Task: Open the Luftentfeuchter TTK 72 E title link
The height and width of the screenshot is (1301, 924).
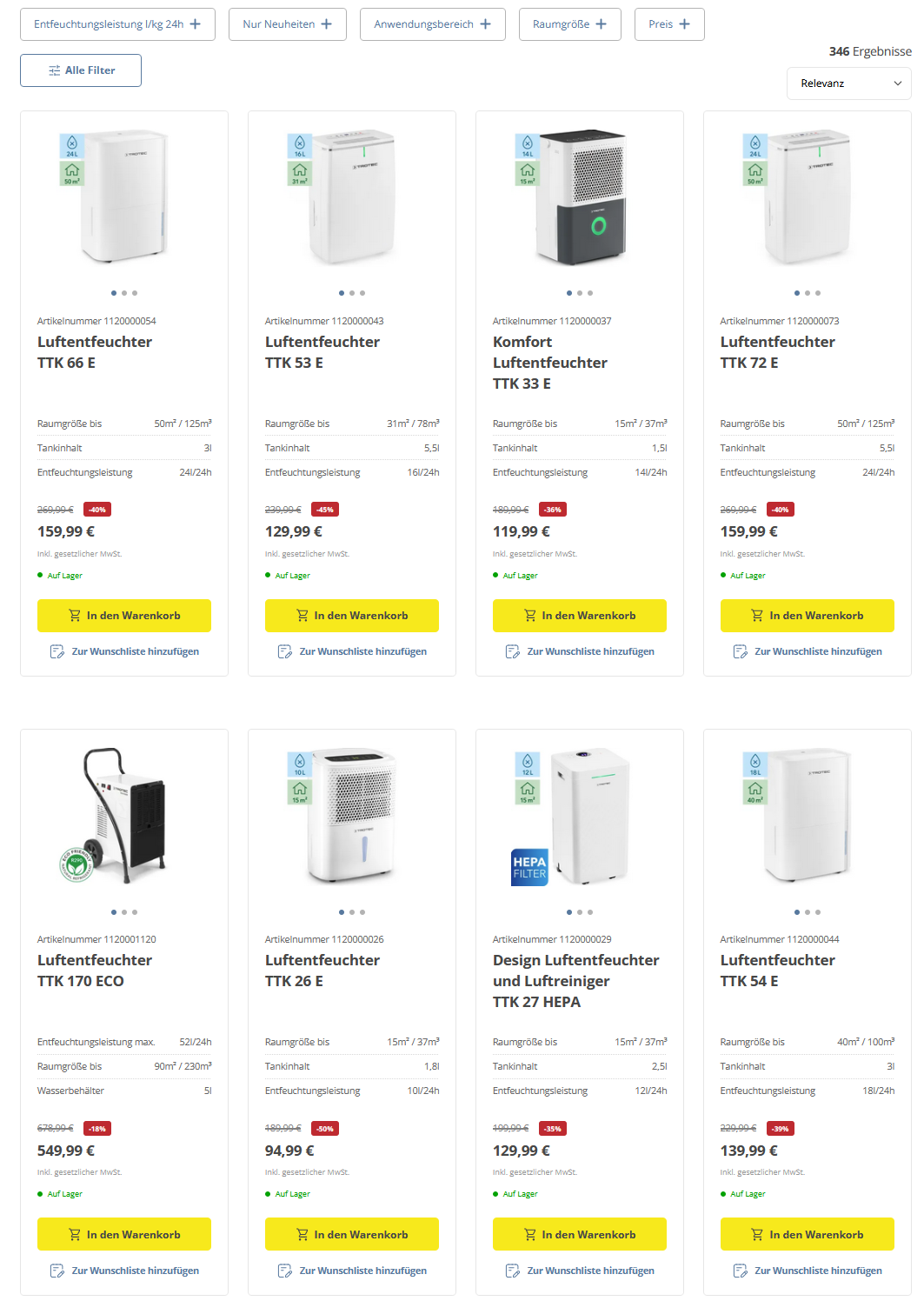Action: [x=777, y=352]
